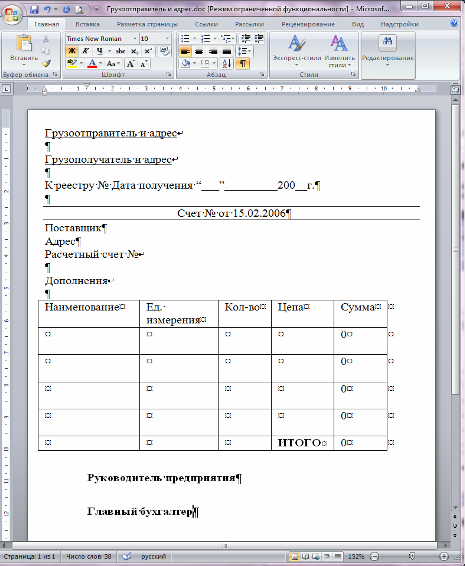Image resolution: width=465 pixels, height=566 pixels.
Task: Switch to the Разметка страницы tab
Action: 147,24
